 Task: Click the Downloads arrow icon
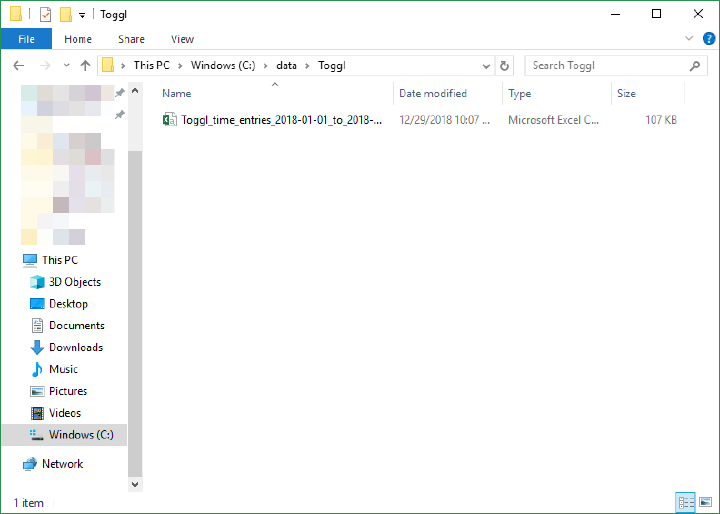(x=37, y=347)
